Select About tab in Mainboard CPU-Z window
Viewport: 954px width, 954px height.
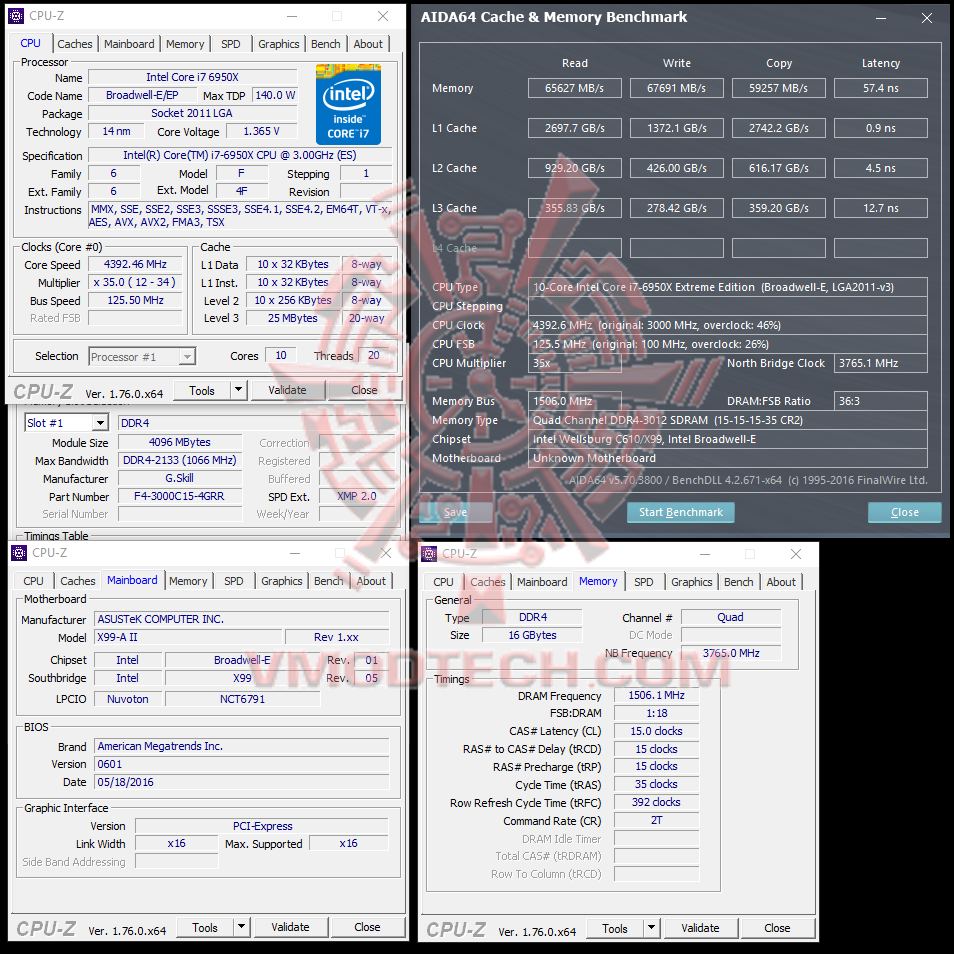pyautogui.click(x=371, y=581)
